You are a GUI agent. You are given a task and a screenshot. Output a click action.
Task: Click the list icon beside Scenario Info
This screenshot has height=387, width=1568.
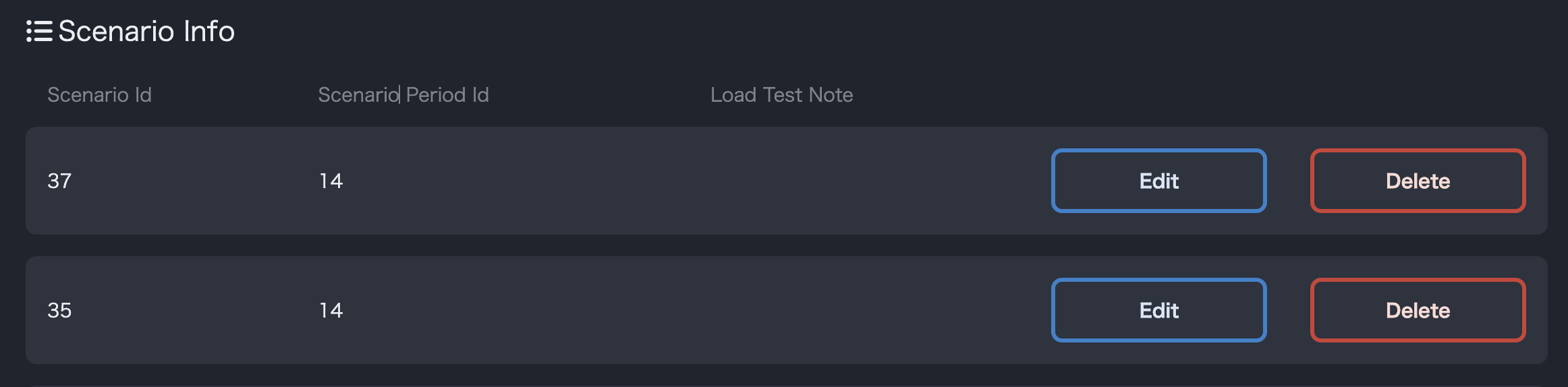pyautogui.click(x=39, y=32)
